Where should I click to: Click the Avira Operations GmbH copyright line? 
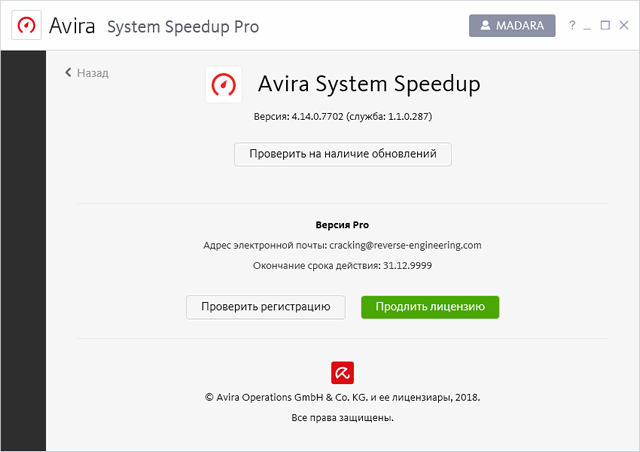coord(342,397)
